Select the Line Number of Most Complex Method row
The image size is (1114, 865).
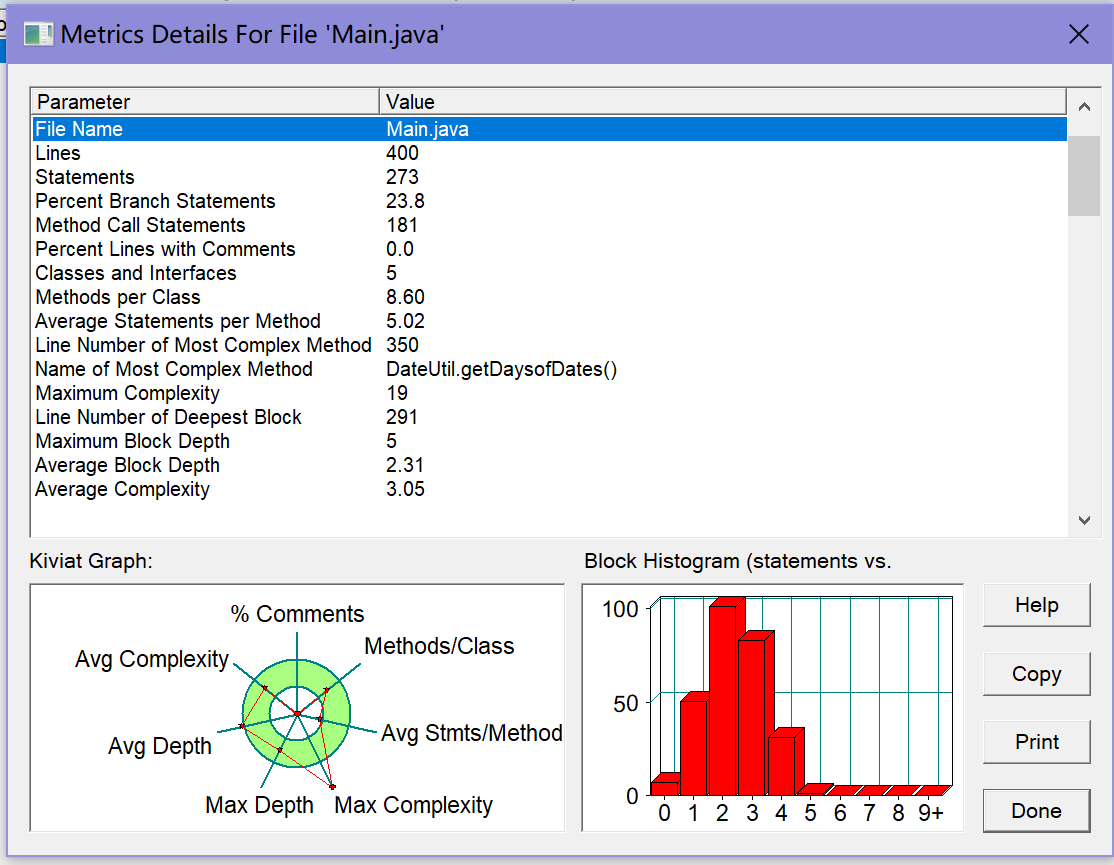click(x=549, y=345)
